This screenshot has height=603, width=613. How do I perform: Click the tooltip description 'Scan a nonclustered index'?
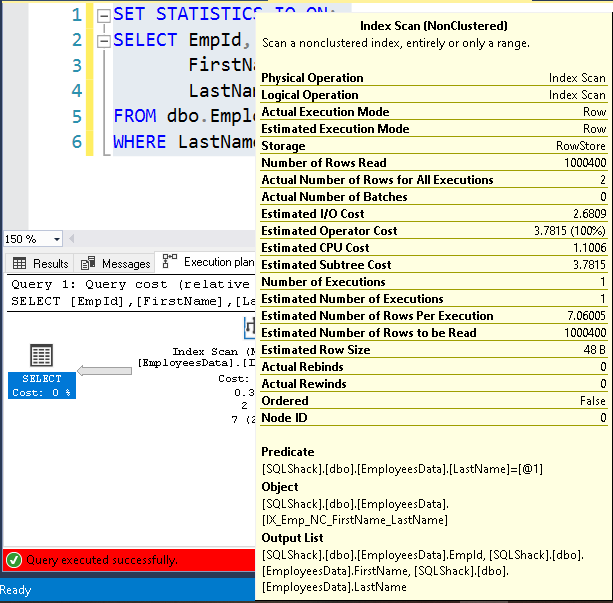(x=396, y=43)
